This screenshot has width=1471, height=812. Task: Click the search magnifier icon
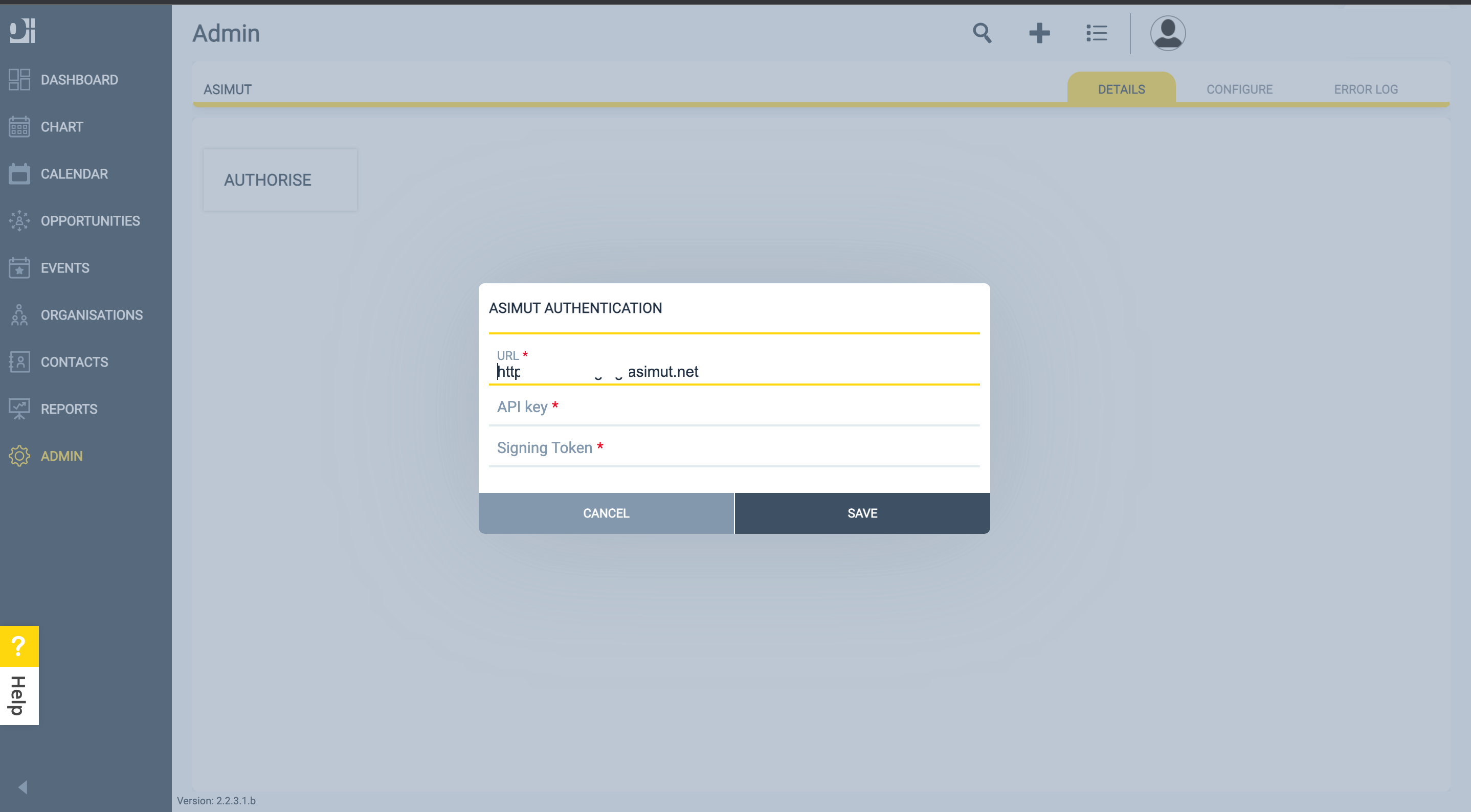[x=982, y=33]
